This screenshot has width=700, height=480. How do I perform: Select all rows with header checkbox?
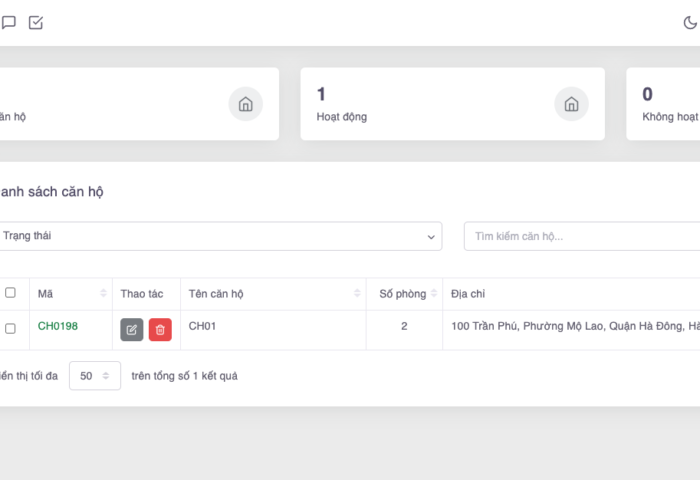[11, 293]
